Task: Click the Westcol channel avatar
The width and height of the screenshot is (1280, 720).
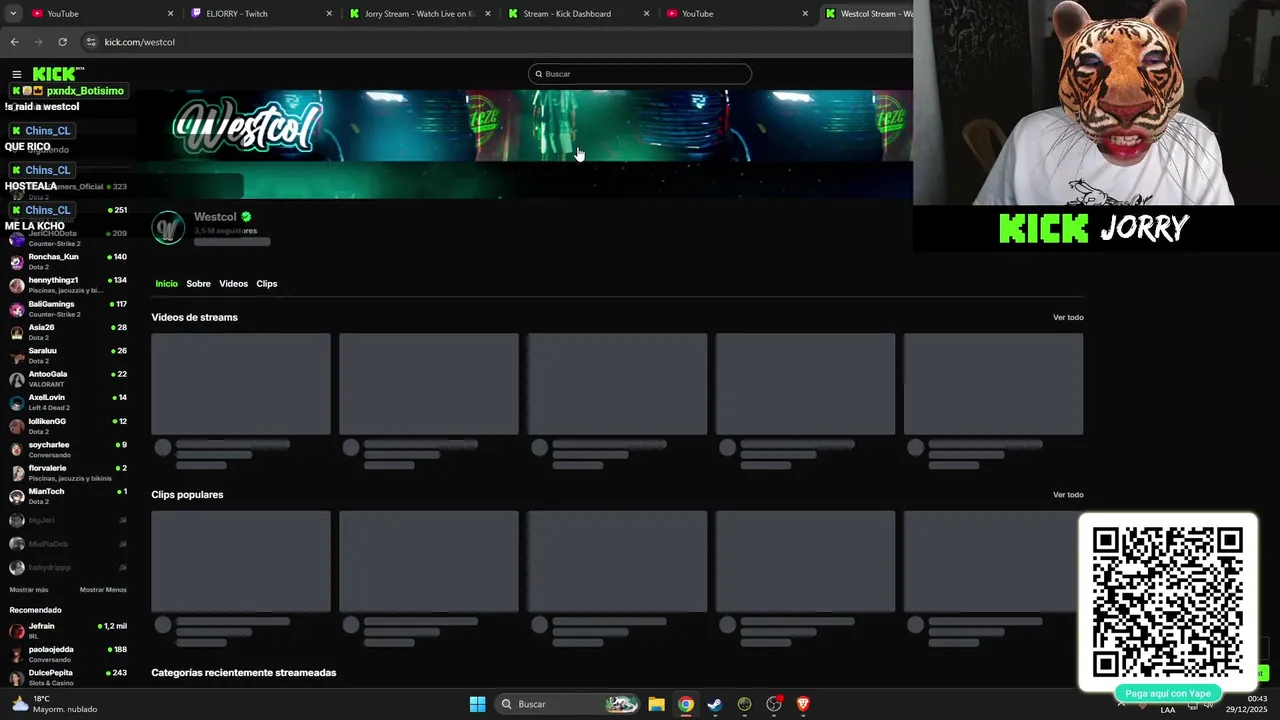Action: [168, 228]
